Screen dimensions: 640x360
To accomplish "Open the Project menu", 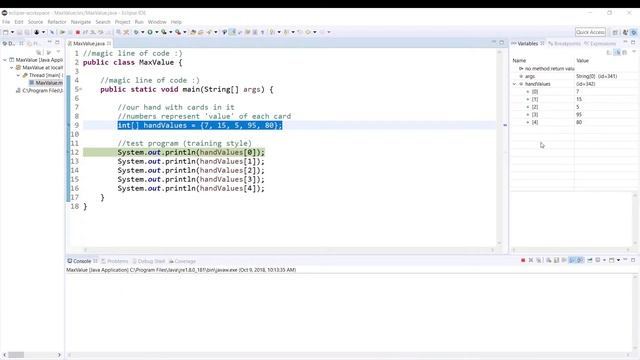I will click(x=122, y=22).
